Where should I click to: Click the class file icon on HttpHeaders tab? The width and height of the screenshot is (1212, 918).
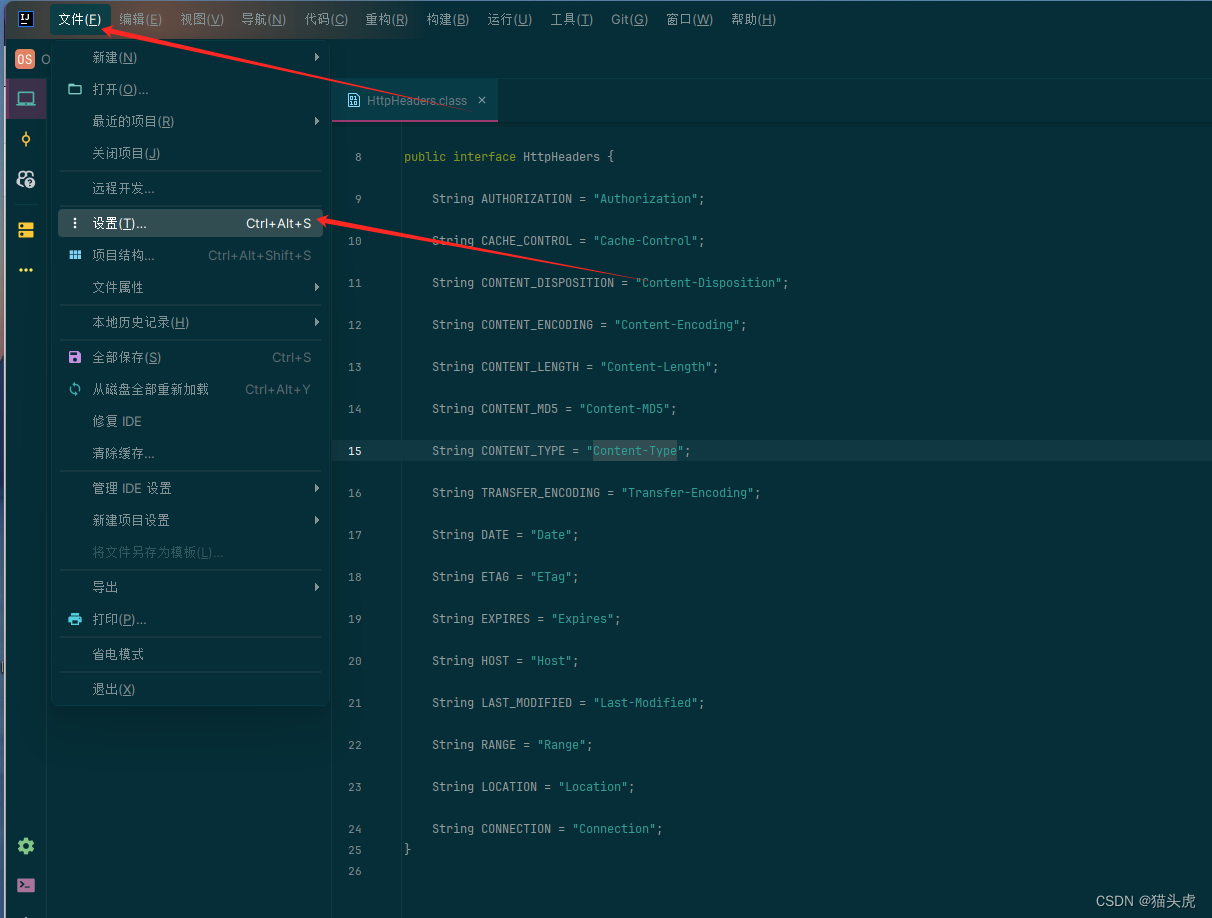click(353, 100)
